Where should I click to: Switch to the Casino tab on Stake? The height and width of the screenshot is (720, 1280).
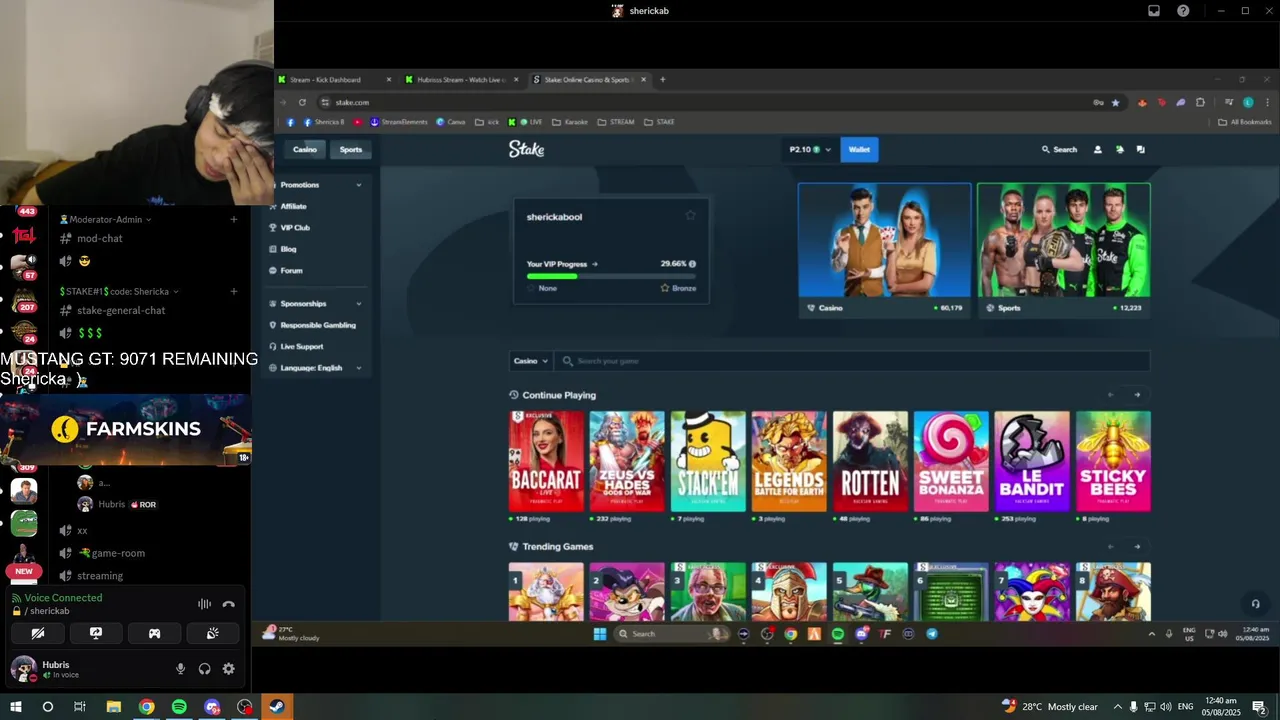click(305, 149)
